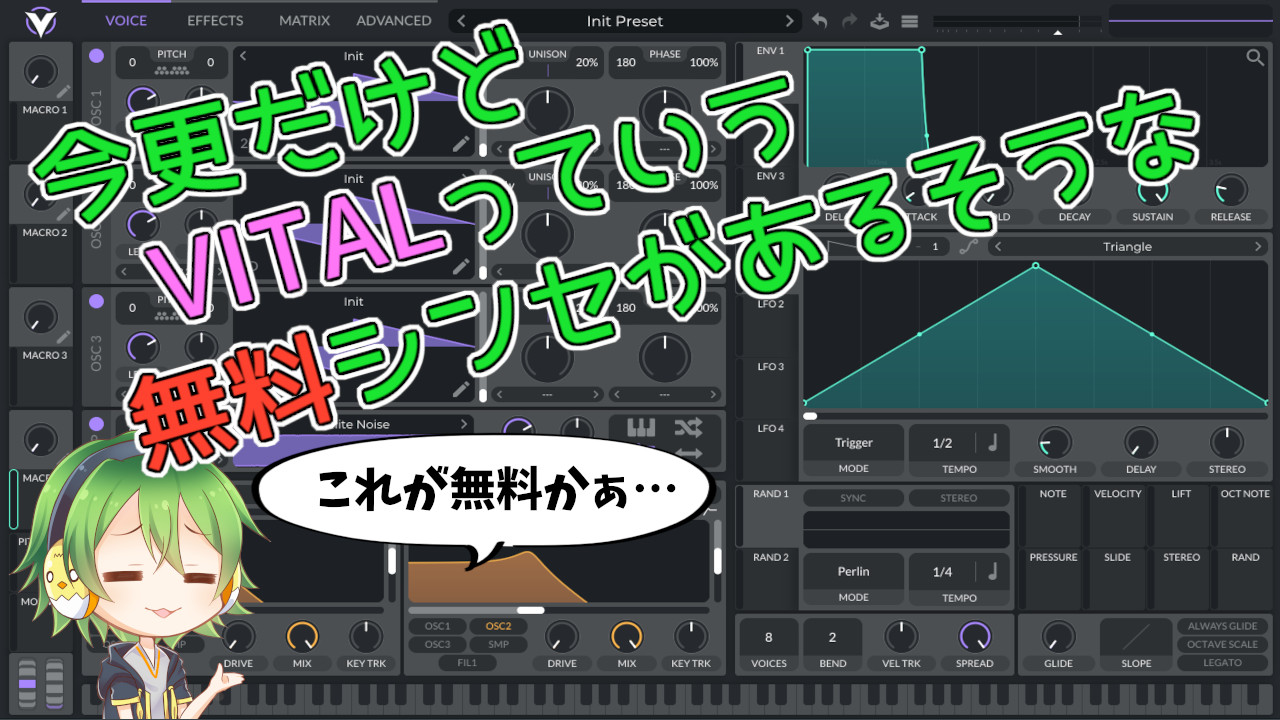This screenshot has width=1280, height=720.
Task: Click the voice Spread knob
Action: 974,637
